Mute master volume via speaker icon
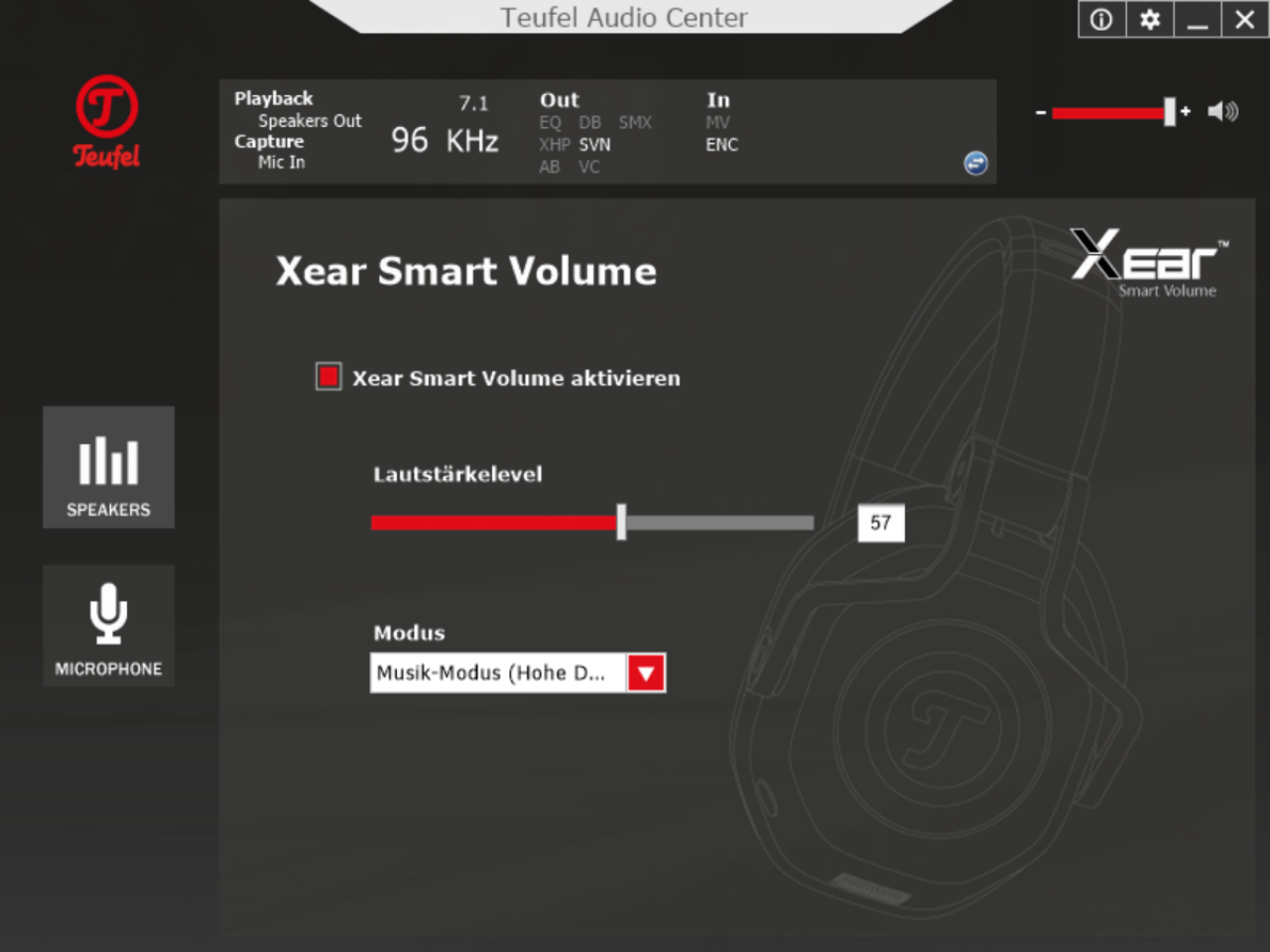 coord(1222,111)
